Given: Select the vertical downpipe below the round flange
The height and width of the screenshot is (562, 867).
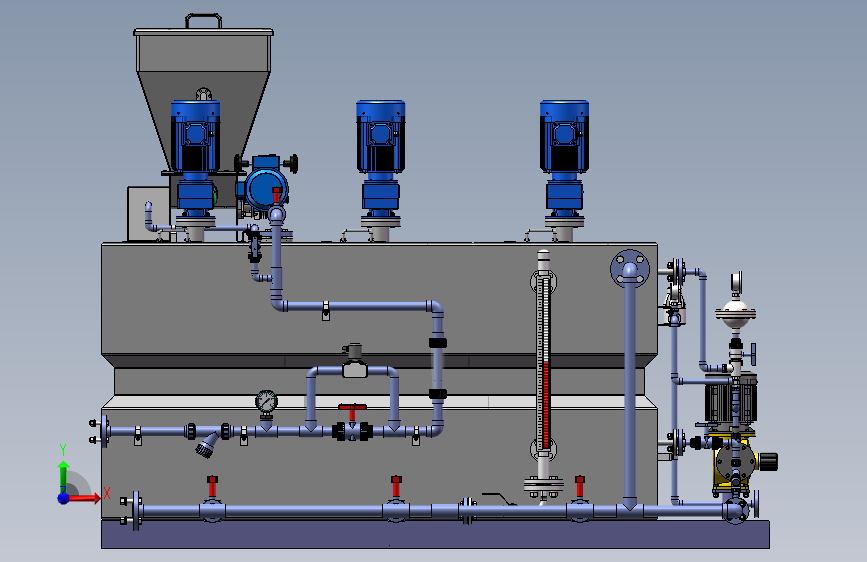Looking at the screenshot, I should 630,393.
